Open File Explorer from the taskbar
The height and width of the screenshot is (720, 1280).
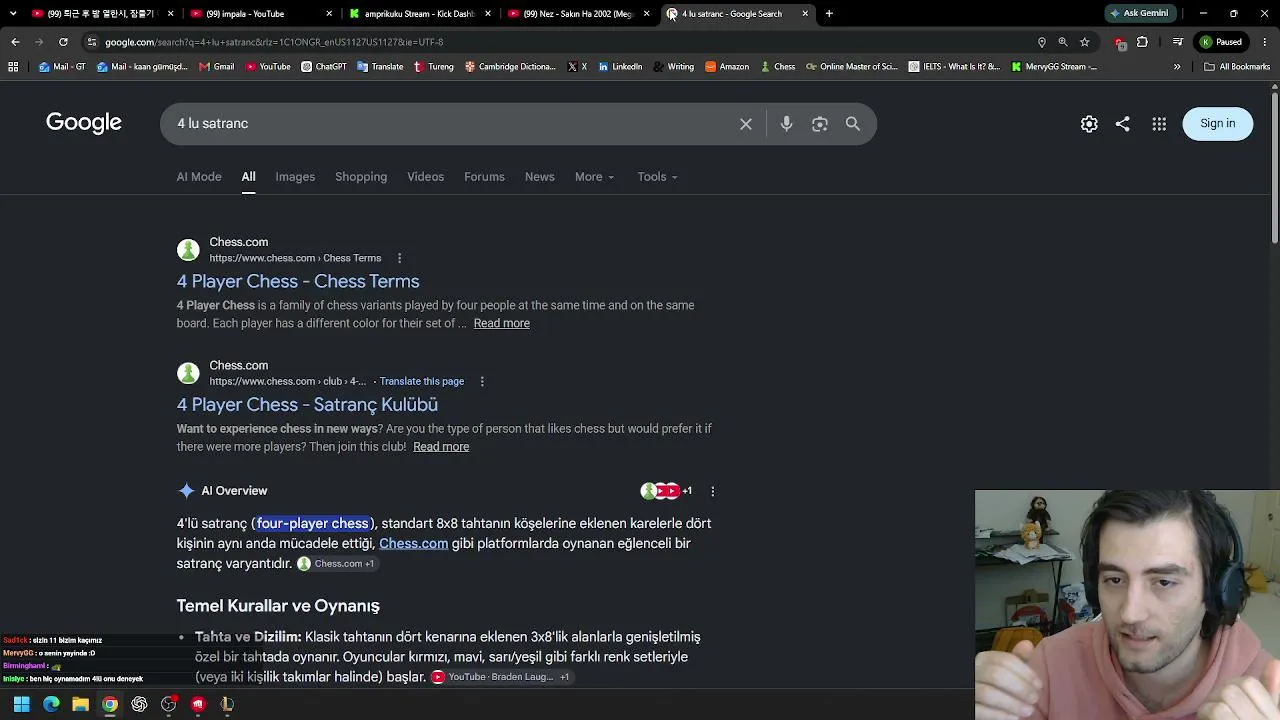[80, 704]
